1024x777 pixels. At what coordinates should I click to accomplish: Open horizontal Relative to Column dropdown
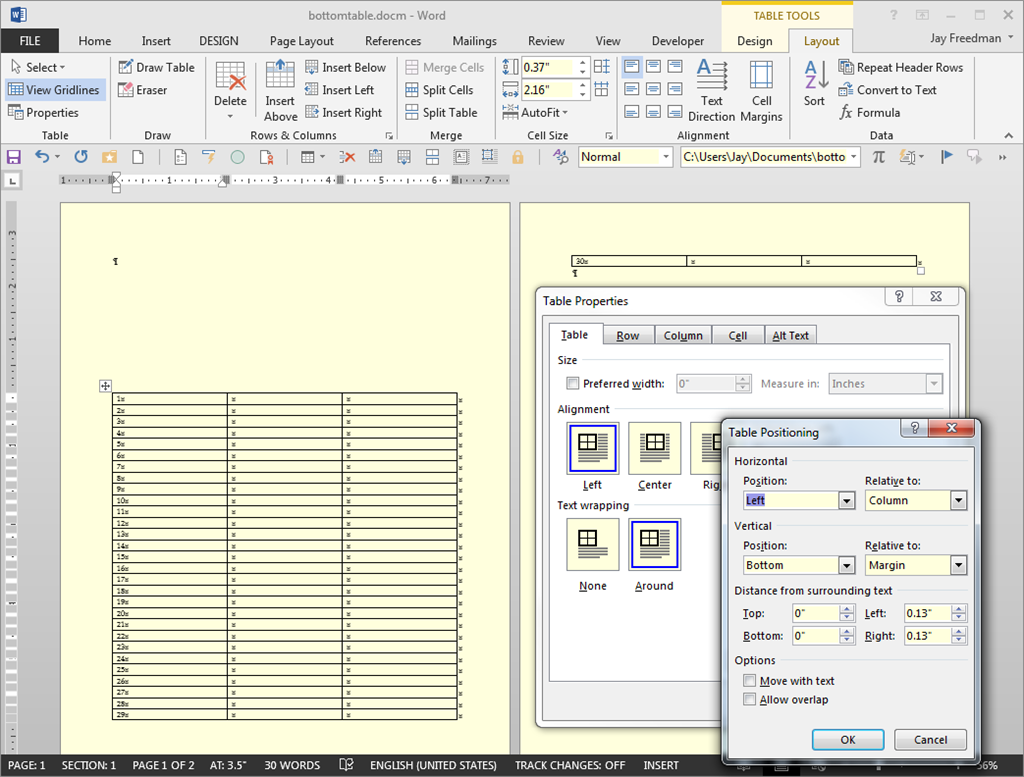[958, 501]
